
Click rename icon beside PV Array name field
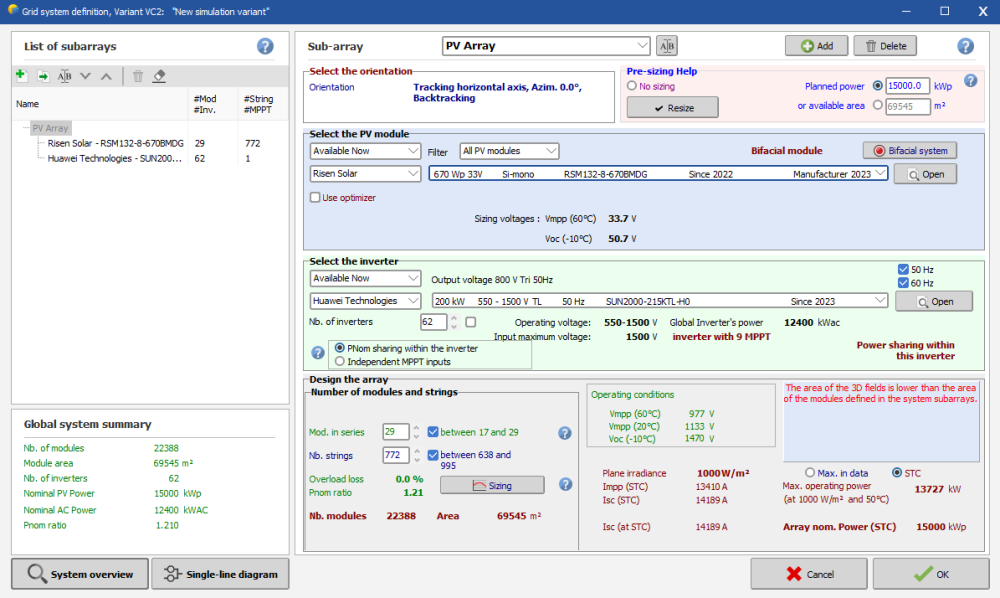click(667, 46)
